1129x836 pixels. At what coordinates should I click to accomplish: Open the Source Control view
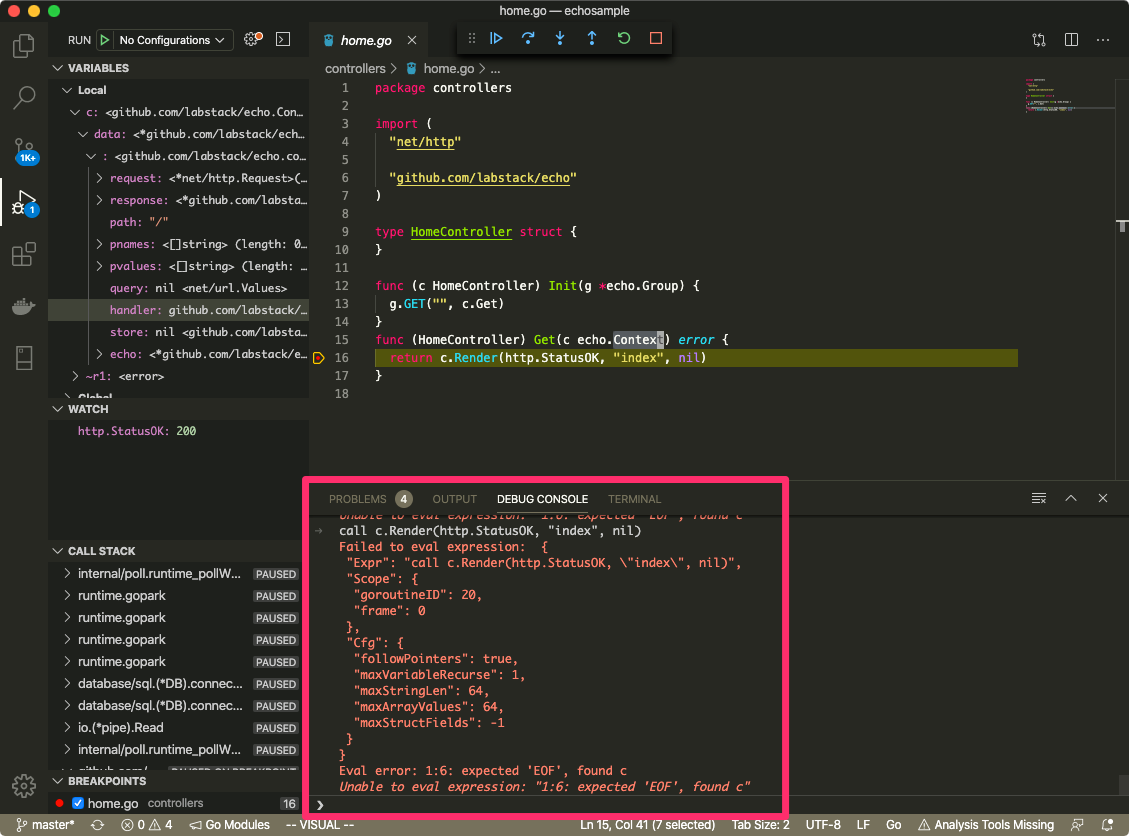tap(24, 150)
